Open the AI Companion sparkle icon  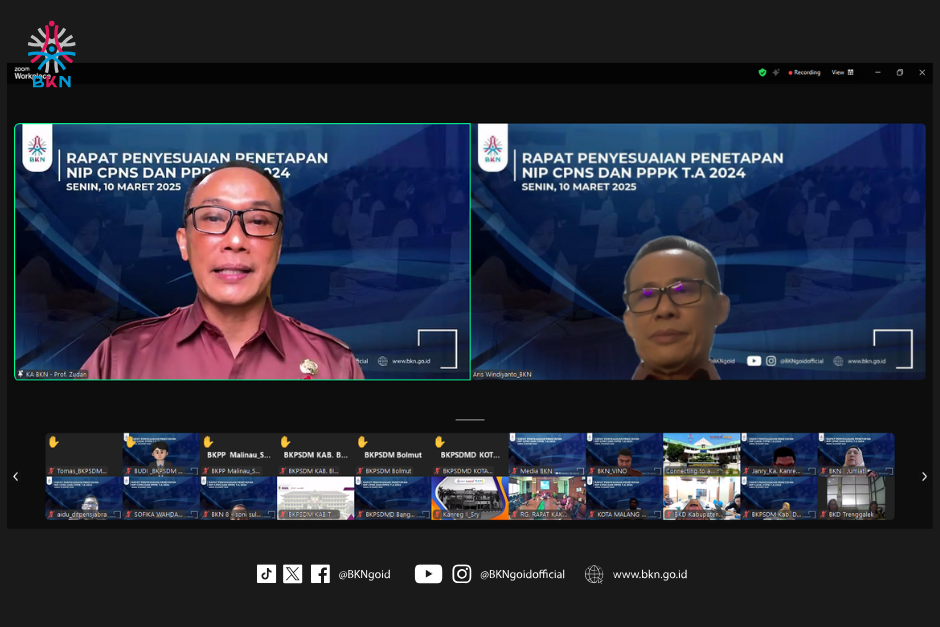coord(776,72)
